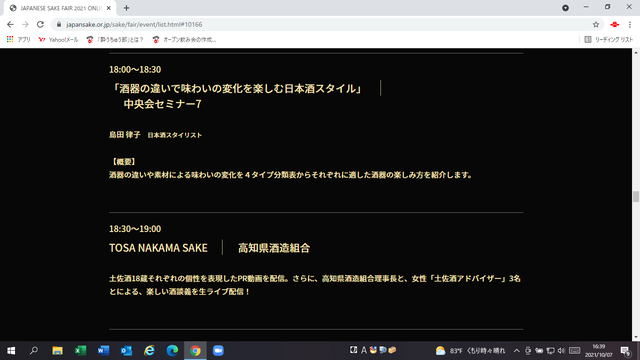The width and height of the screenshot is (640, 360).
Task: Close the JAPANESE SAKE FAIR tab
Action: coord(109,8)
